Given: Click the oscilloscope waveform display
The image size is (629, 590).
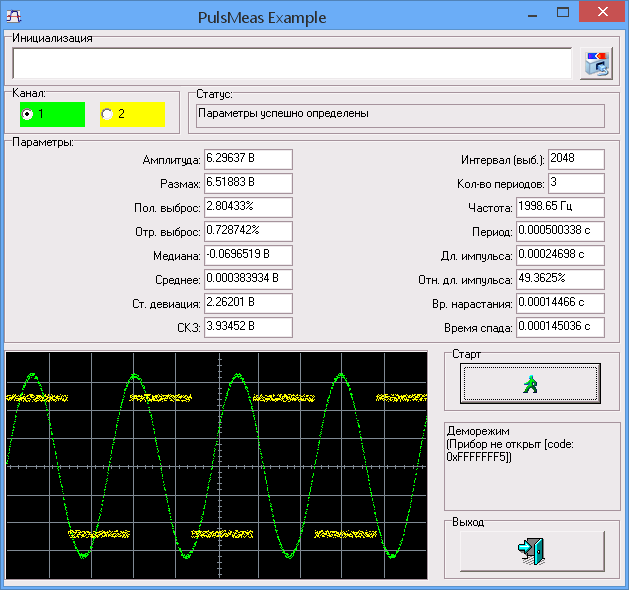Looking at the screenshot, I should tap(215, 464).
